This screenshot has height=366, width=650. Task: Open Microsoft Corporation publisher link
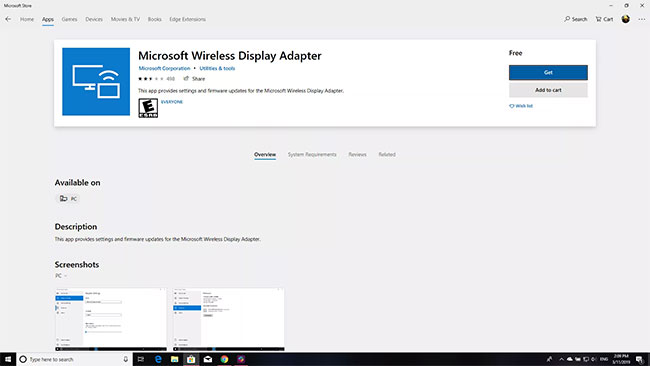point(164,68)
